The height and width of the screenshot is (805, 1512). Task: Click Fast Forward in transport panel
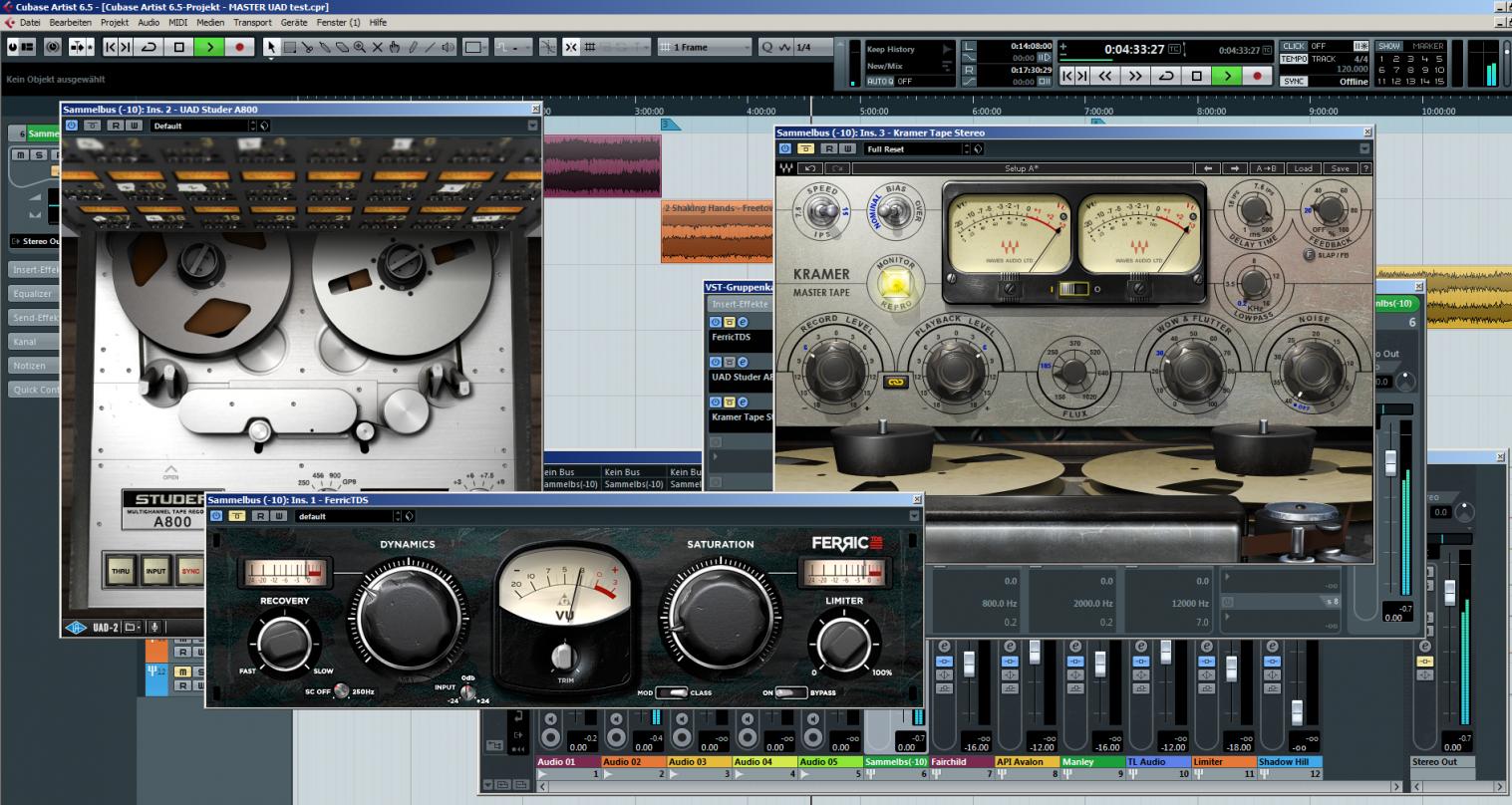tap(1134, 76)
